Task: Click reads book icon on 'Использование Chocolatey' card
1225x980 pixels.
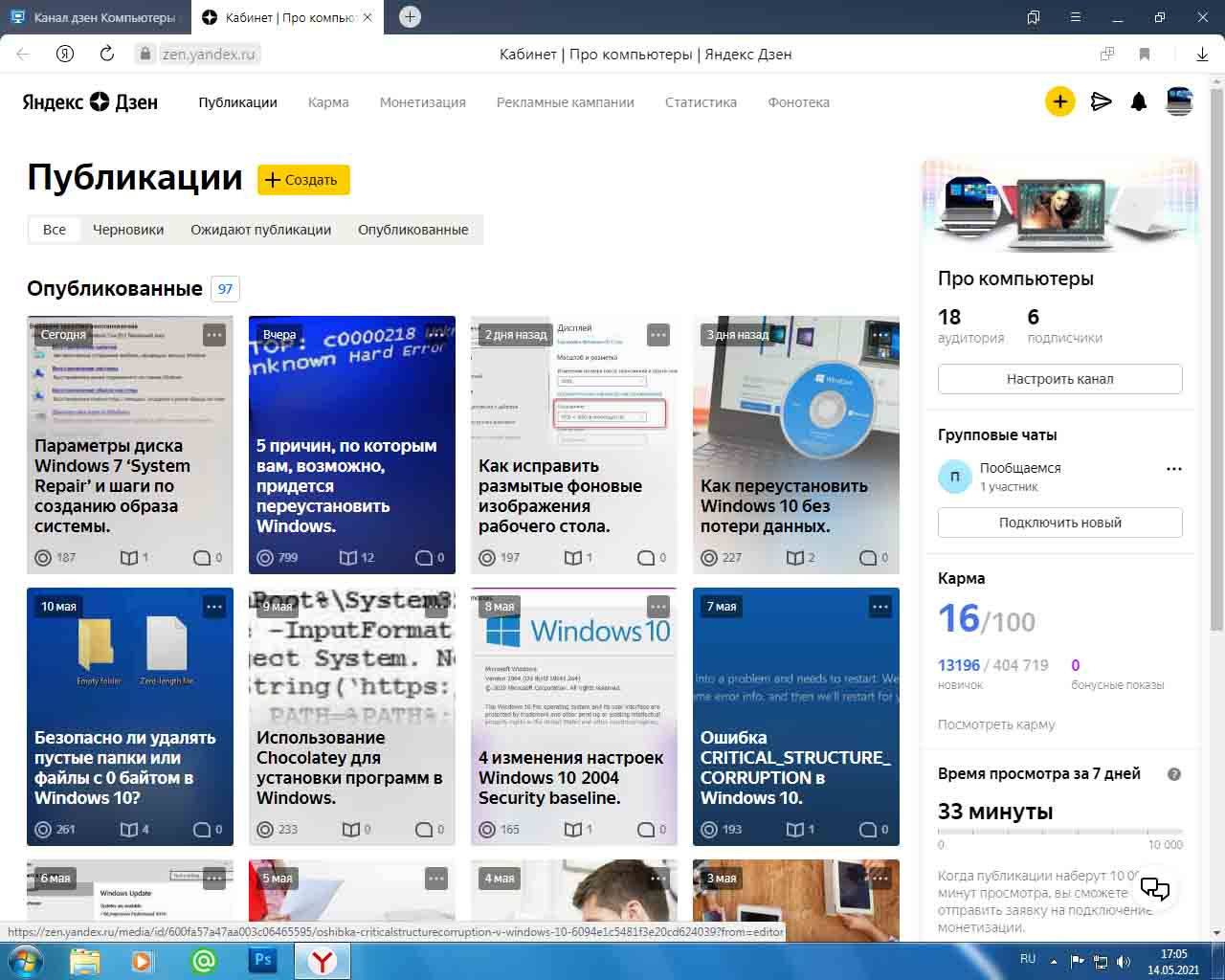Action: pos(350,829)
